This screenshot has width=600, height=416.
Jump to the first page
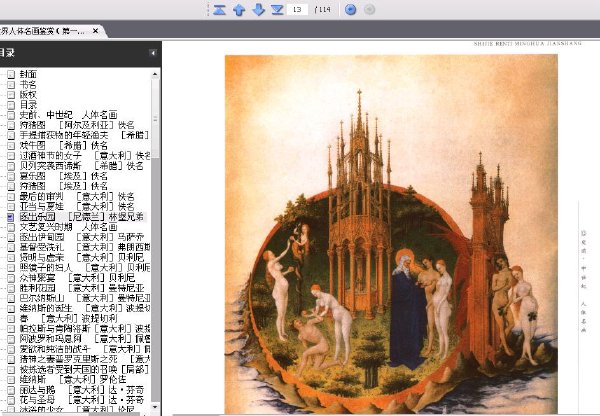219,9
